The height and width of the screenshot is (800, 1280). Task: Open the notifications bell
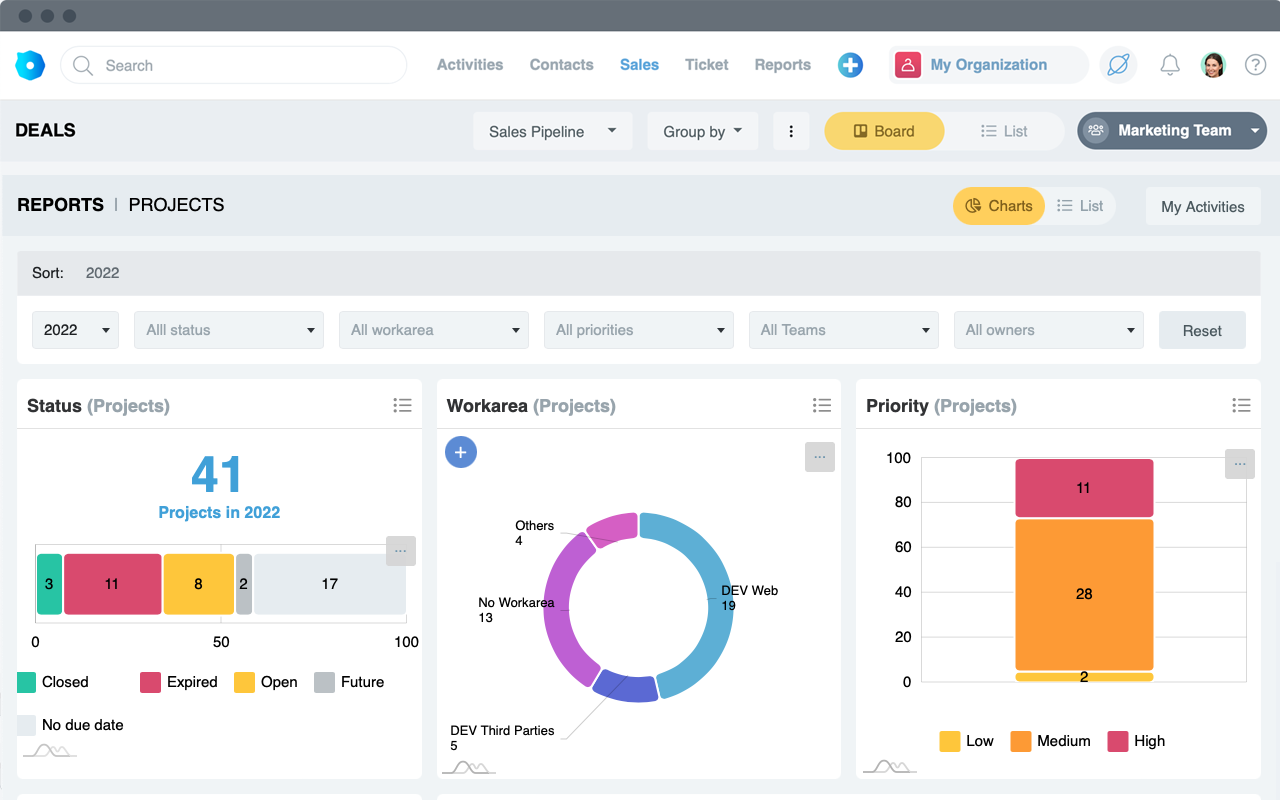click(x=1169, y=65)
